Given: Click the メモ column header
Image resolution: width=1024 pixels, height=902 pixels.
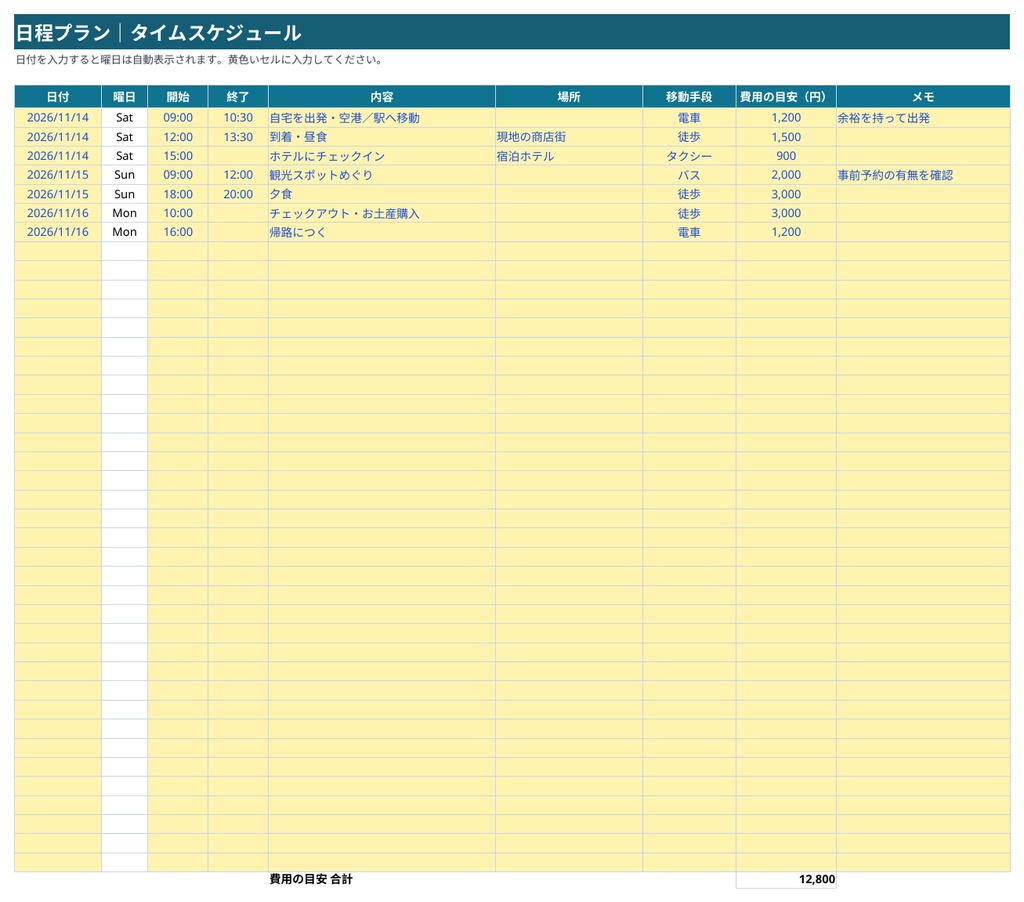Looking at the screenshot, I should click(923, 97).
